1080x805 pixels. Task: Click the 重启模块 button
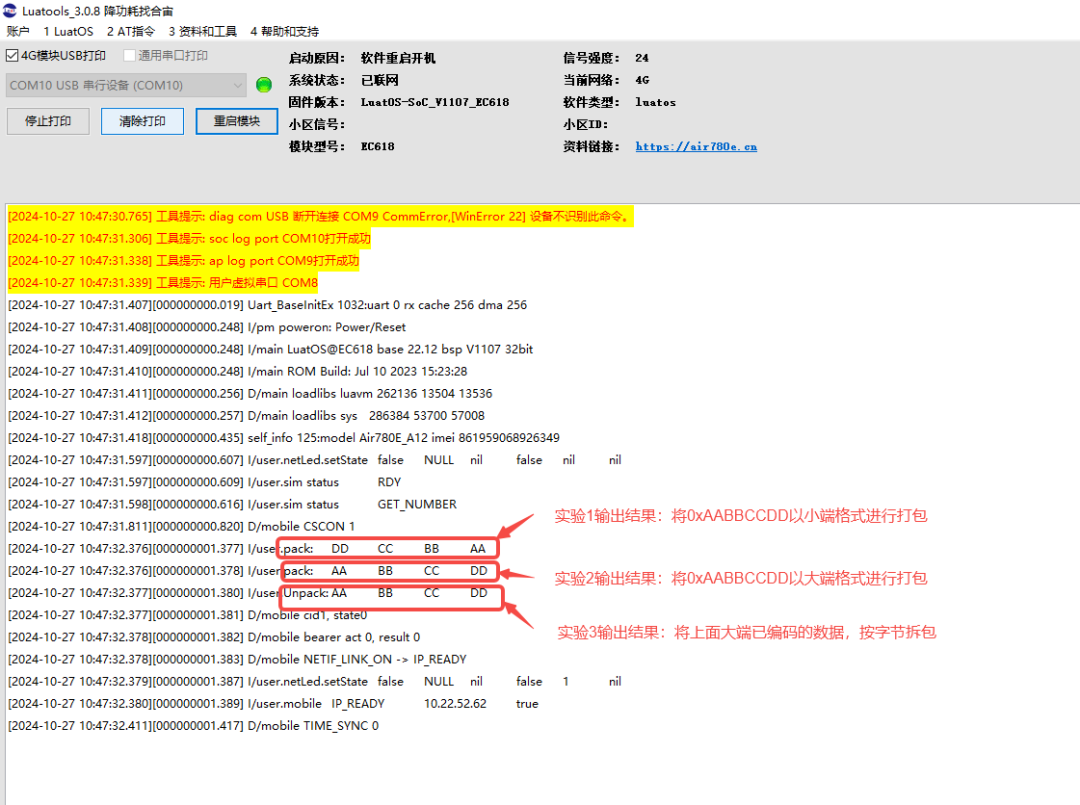coord(237,121)
